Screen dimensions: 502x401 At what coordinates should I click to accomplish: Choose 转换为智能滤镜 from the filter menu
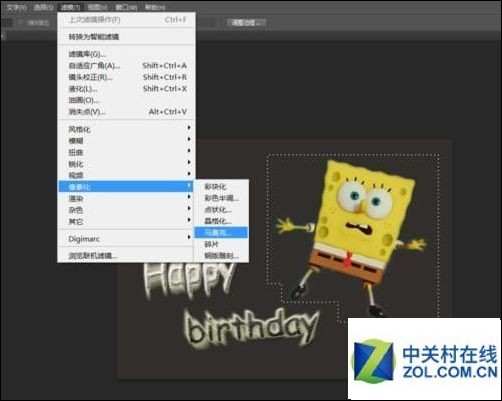pyautogui.click(x=126, y=37)
